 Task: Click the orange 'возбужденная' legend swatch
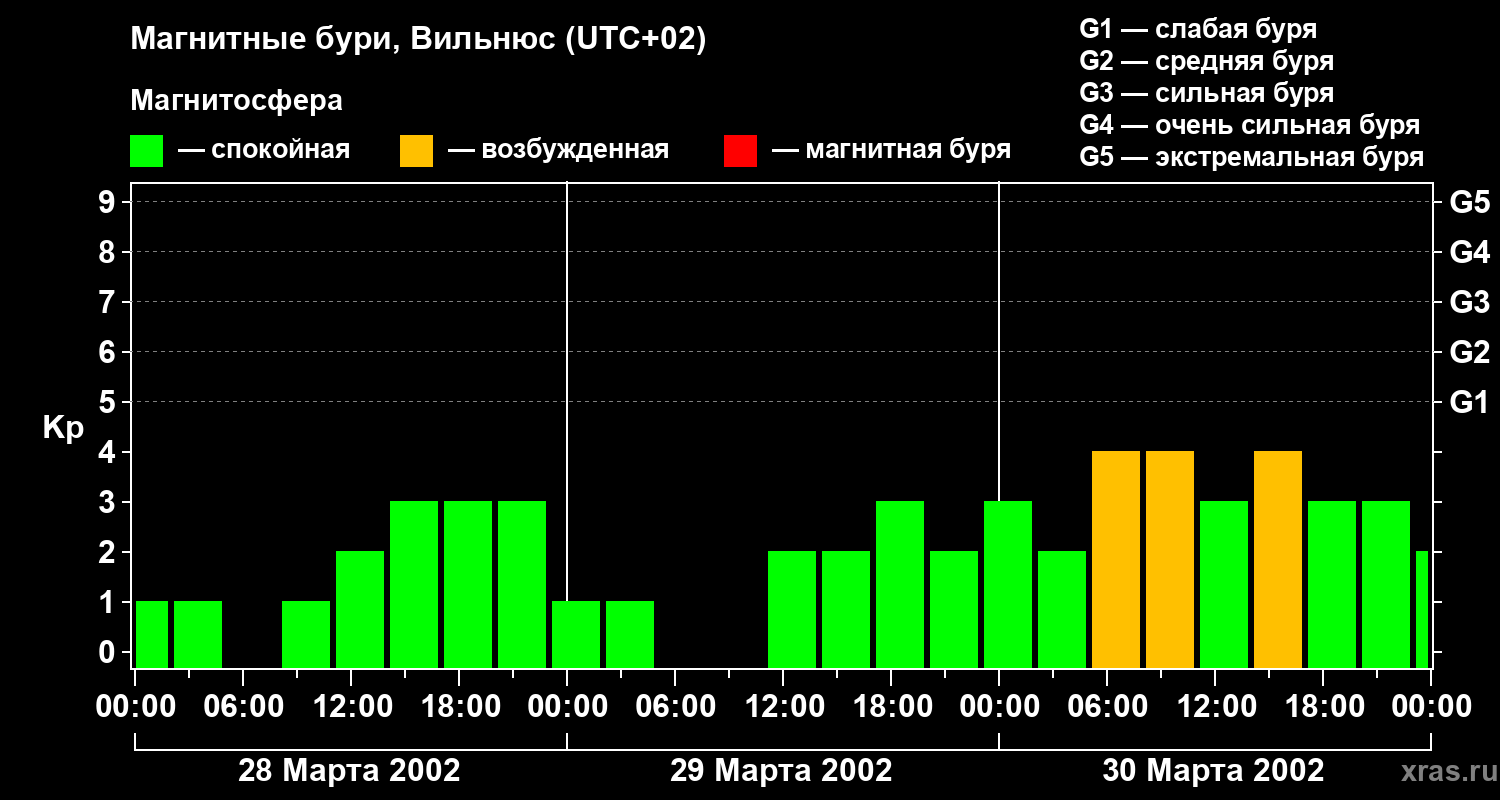click(416, 150)
